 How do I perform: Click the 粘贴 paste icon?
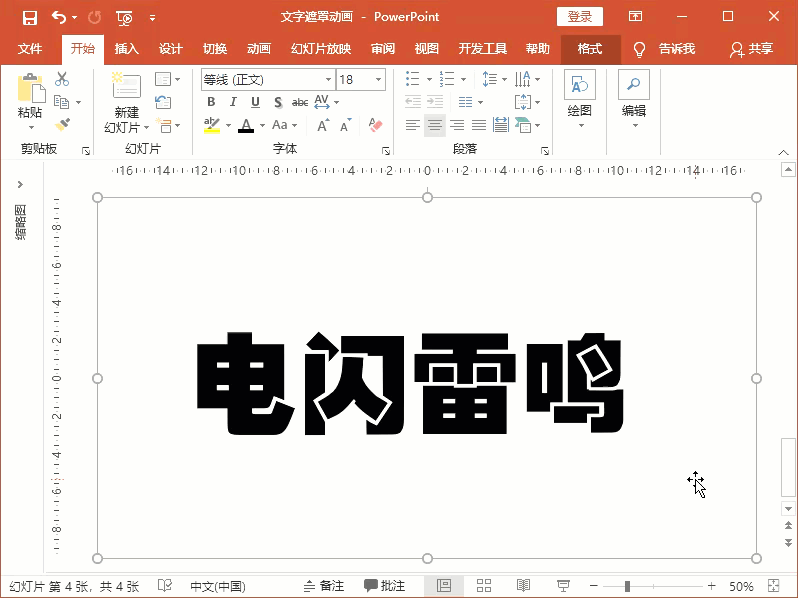31,88
